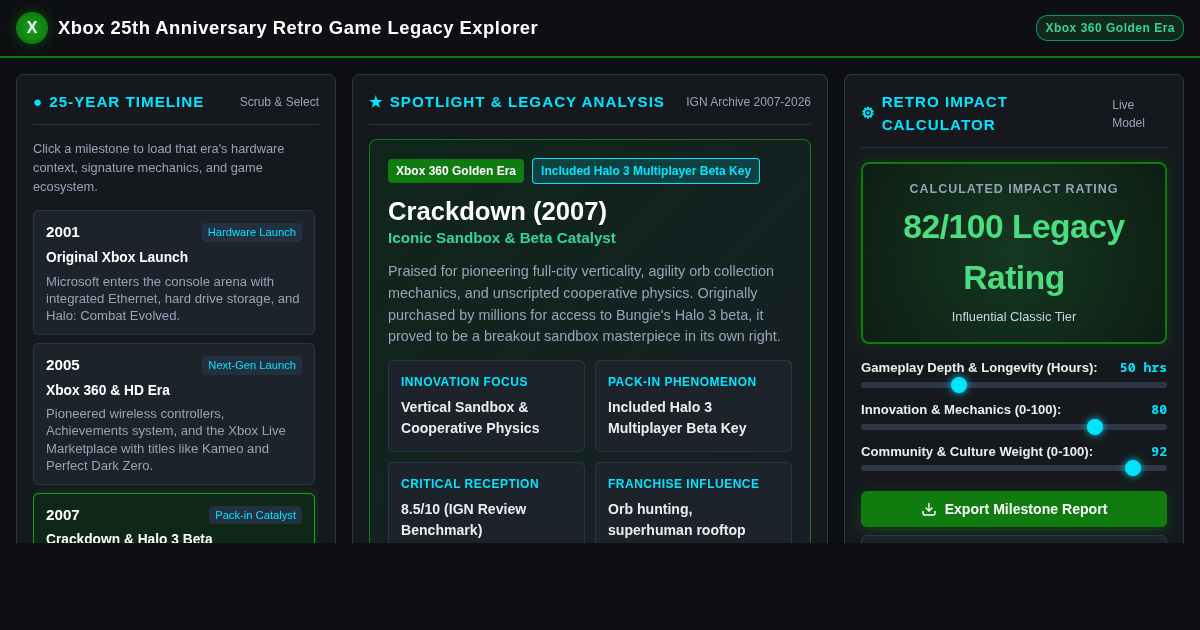Click the Calculated Impact Rating heading
1200x630 pixels.
[x=1014, y=189]
